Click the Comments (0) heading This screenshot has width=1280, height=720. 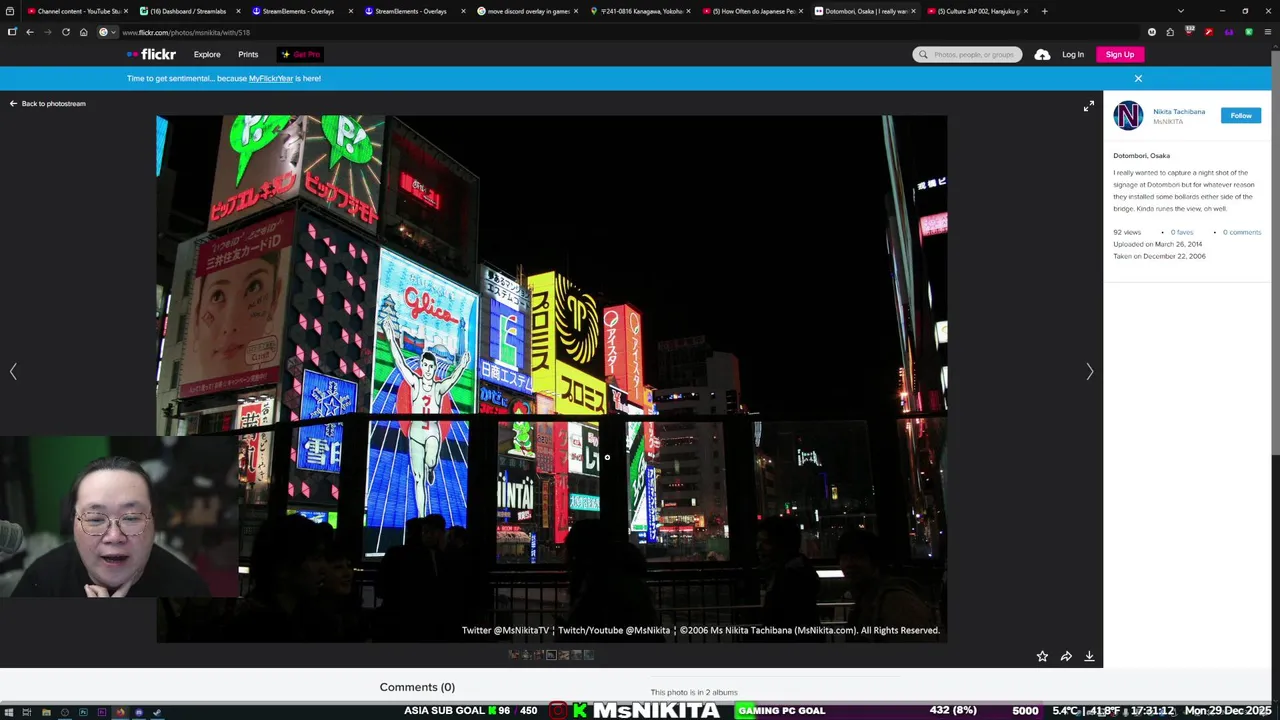(417, 687)
